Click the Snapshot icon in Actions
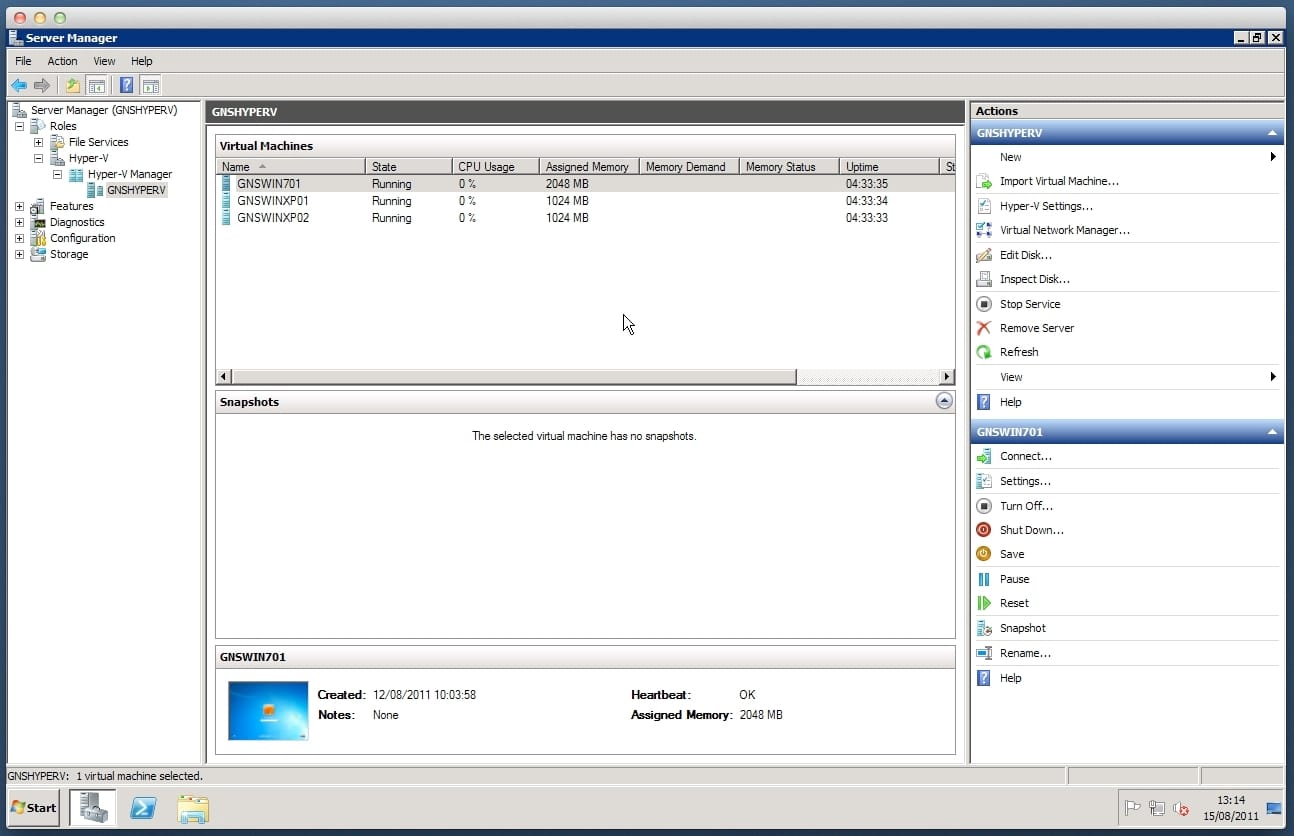 (983, 628)
